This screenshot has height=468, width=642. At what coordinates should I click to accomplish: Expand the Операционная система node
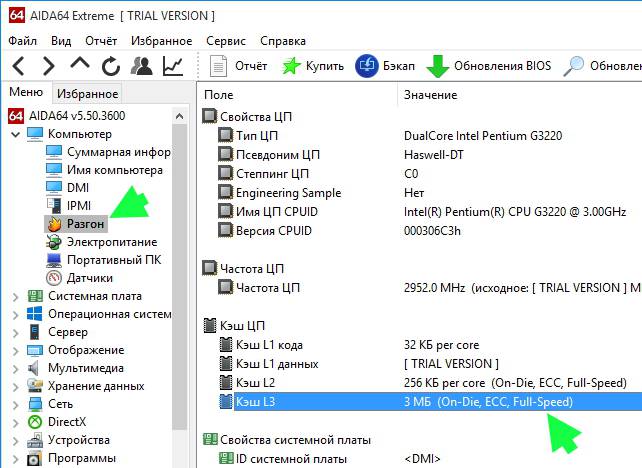(16, 315)
